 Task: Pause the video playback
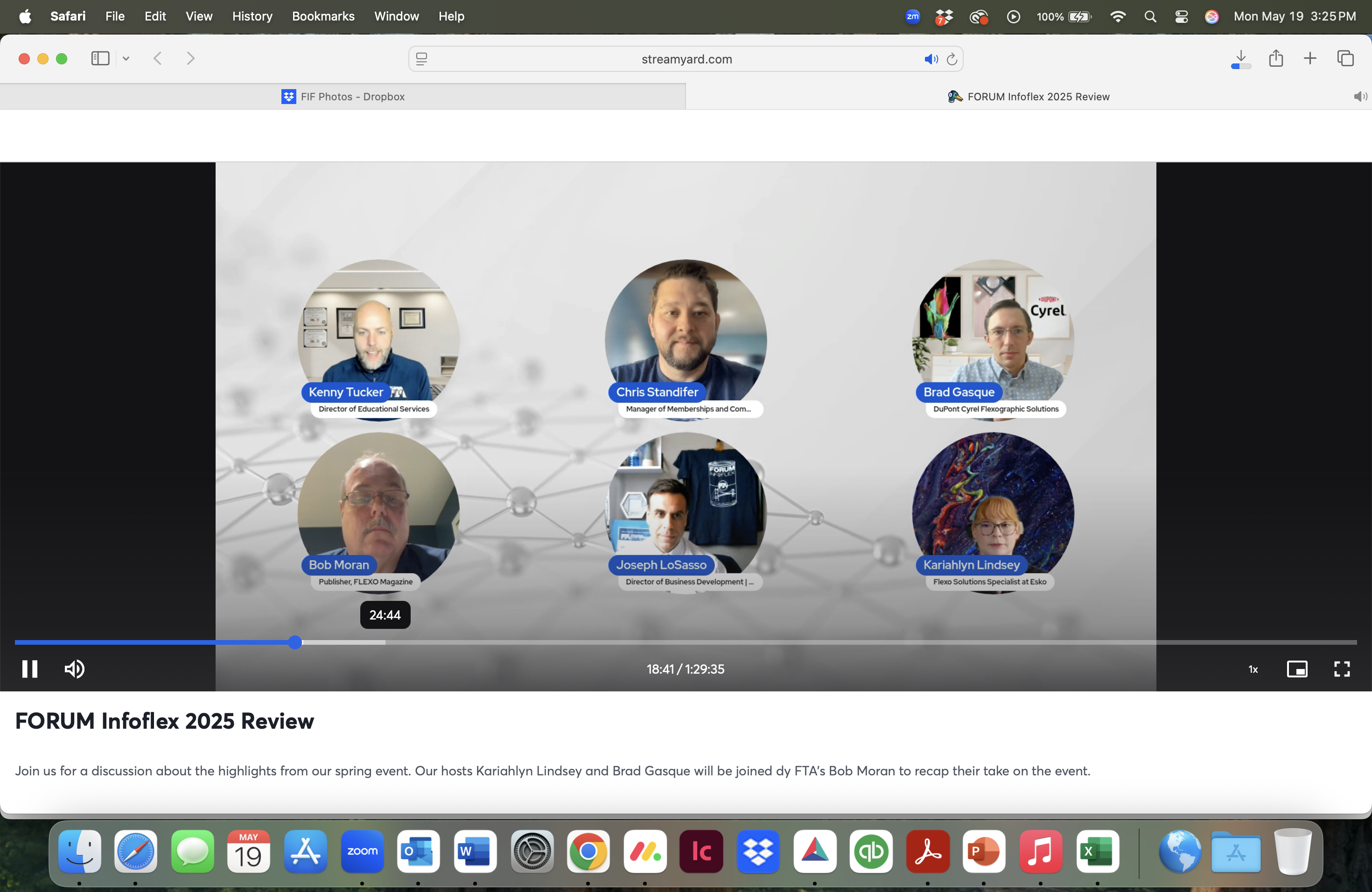(29, 669)
